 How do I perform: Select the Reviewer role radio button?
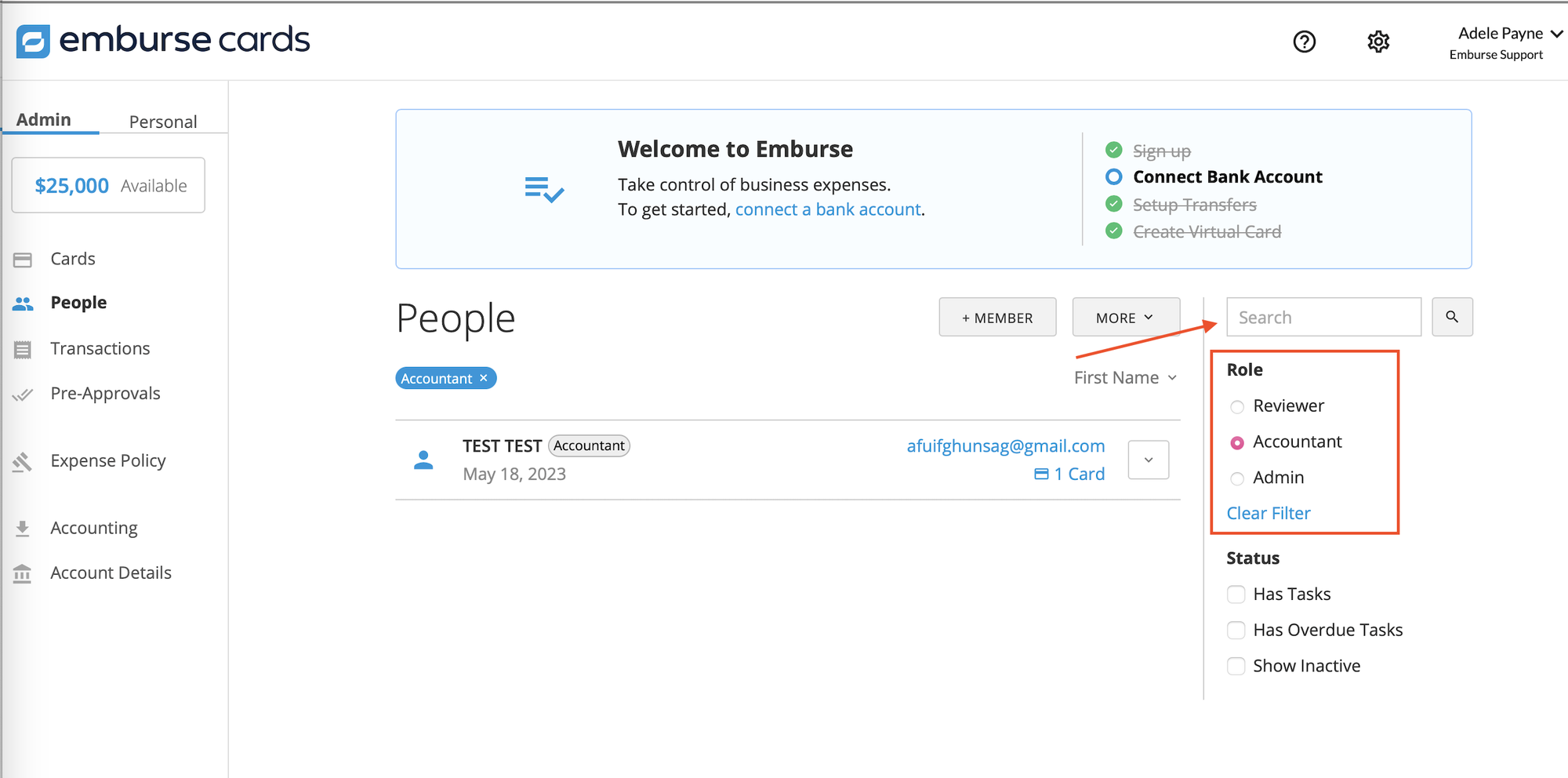(1236, 406)
